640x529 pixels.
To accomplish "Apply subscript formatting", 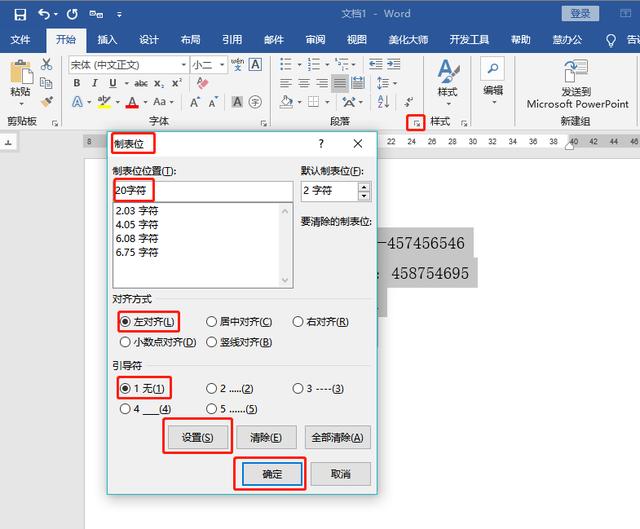I will 159,84.
